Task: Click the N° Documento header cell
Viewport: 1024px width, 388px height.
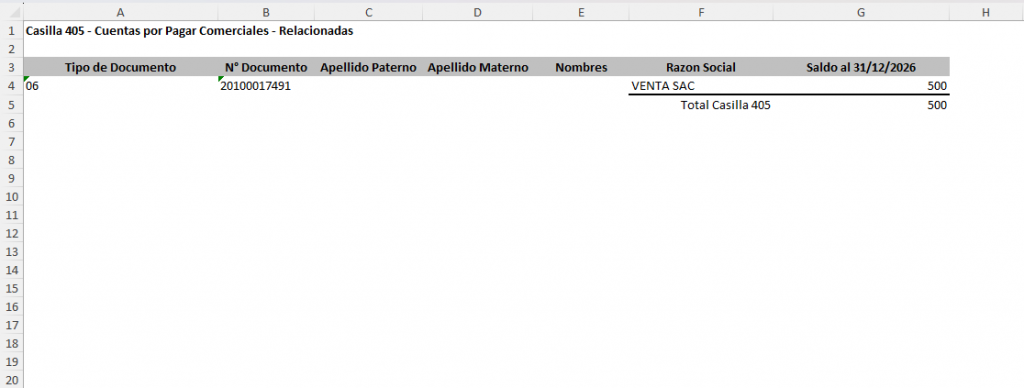Action: pyautogui.click(x=266, y=67)
